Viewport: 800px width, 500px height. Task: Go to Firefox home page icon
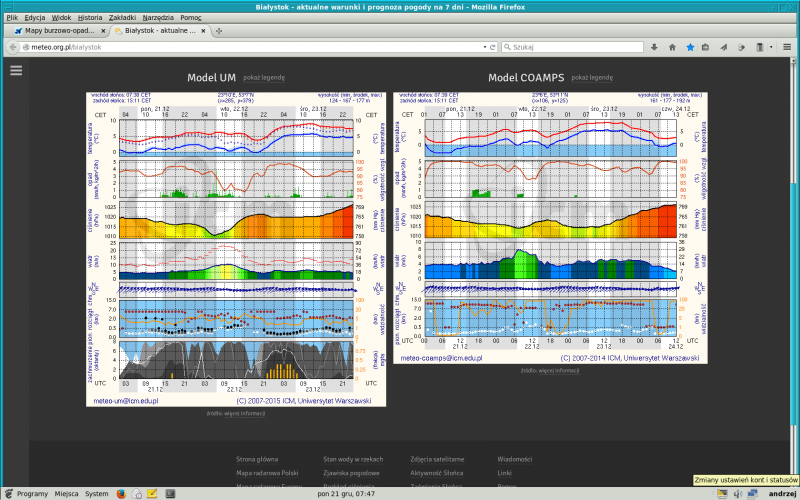point(671,47)
